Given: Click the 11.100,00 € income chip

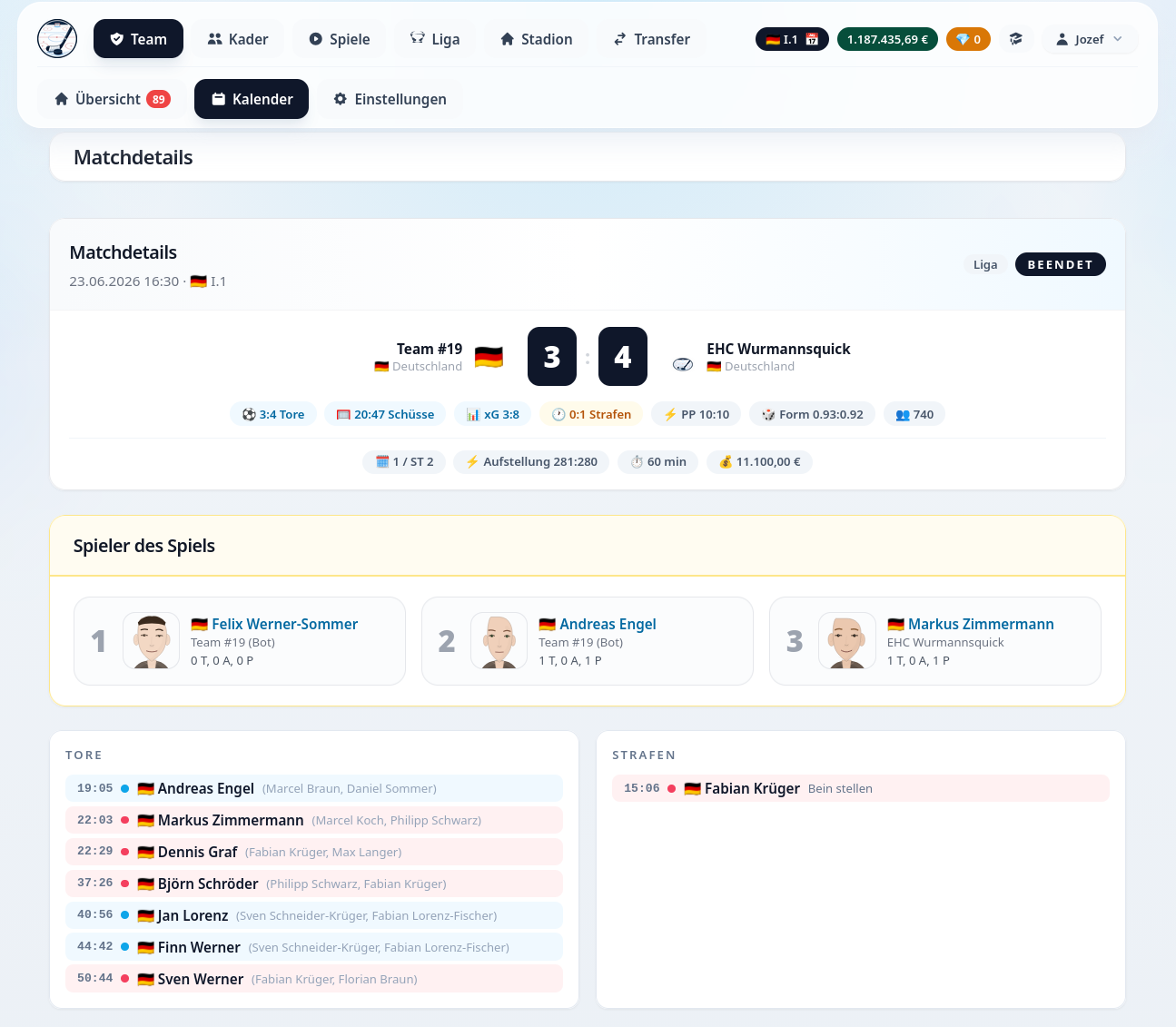Looking at the screenshot, I should coord(759,461).
